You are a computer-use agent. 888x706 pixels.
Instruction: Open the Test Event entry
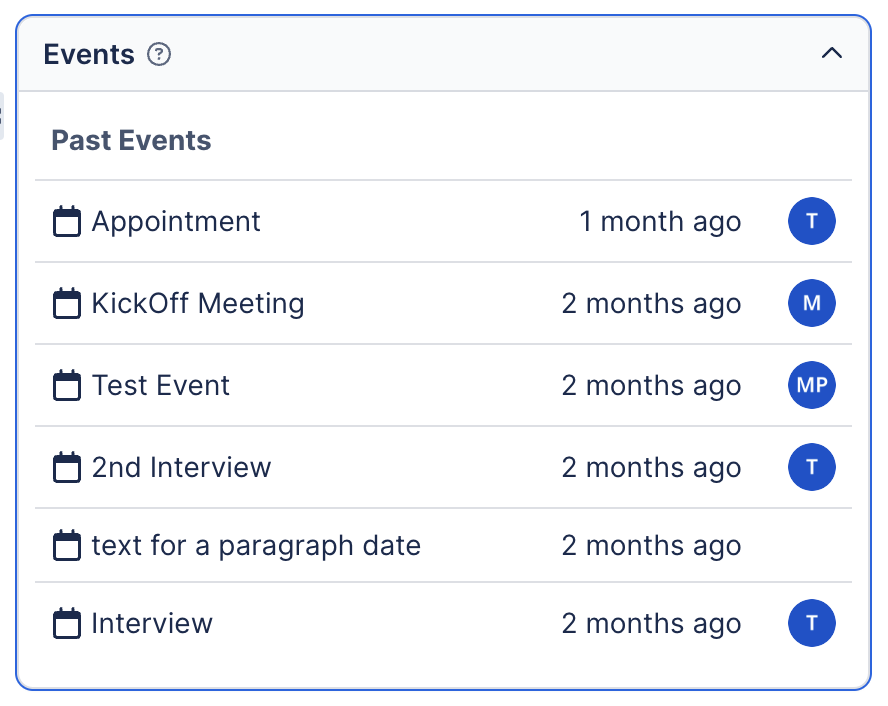click(161, 386)
